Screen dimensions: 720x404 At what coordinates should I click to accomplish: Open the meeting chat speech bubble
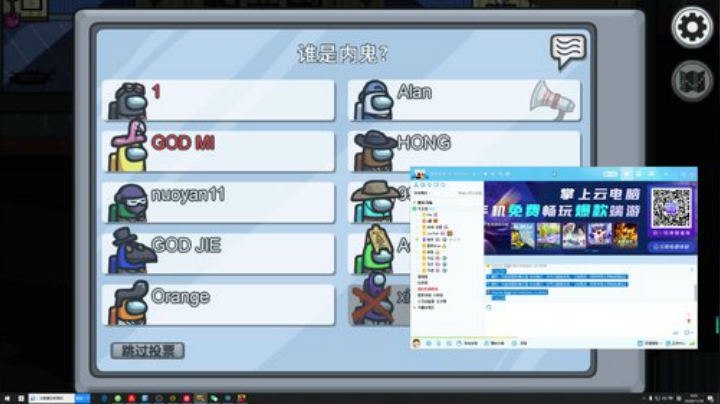point(568,51)
